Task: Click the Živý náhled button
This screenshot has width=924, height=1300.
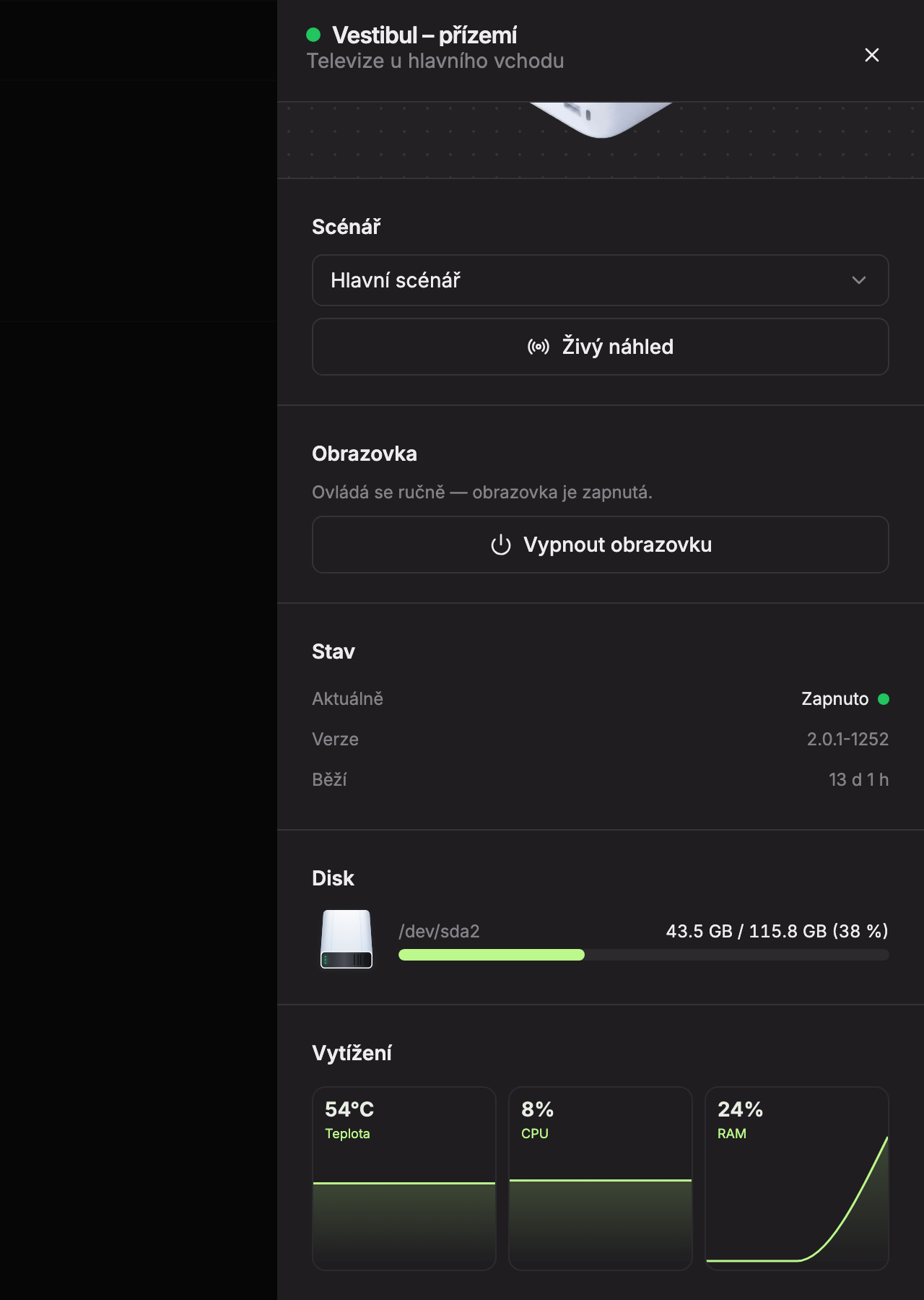Action: pyautogui.click(x=600, y=347)
